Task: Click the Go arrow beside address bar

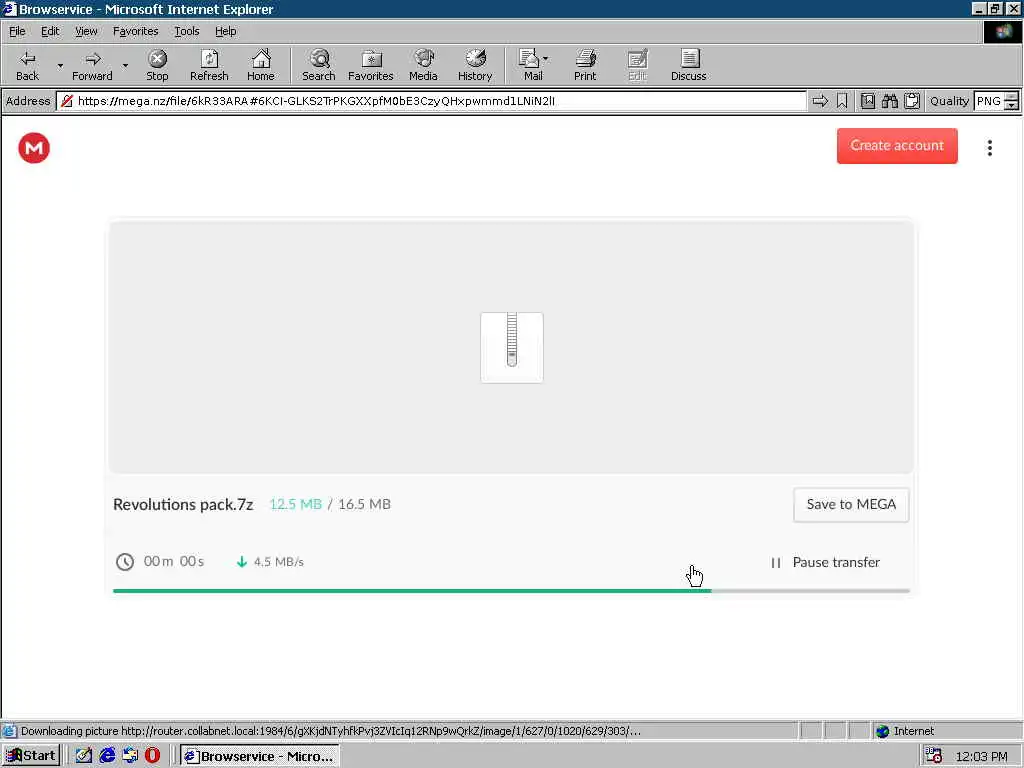Action: [820, 101]
